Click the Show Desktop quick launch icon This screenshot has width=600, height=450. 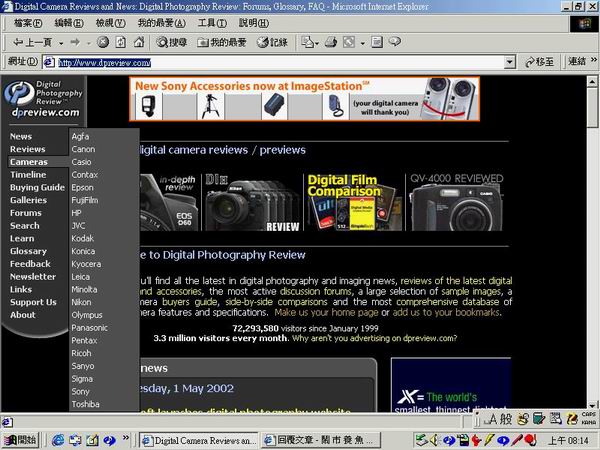(93, 440)
